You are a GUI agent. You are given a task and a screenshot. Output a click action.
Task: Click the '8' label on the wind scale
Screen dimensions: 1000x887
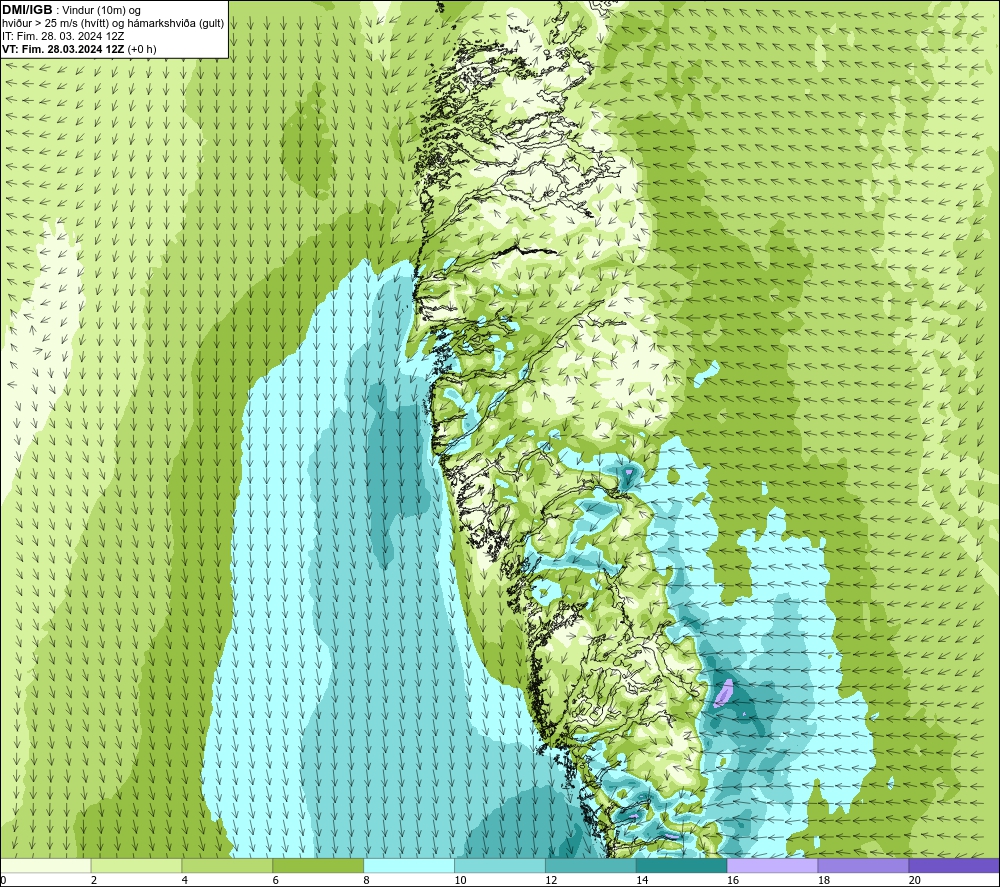click(366, 880)
